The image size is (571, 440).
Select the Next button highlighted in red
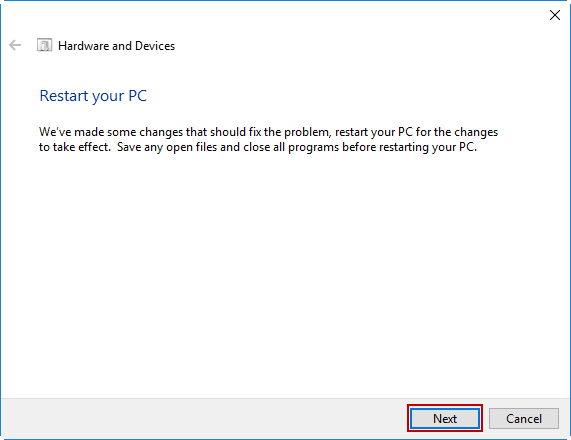(445, 419)
